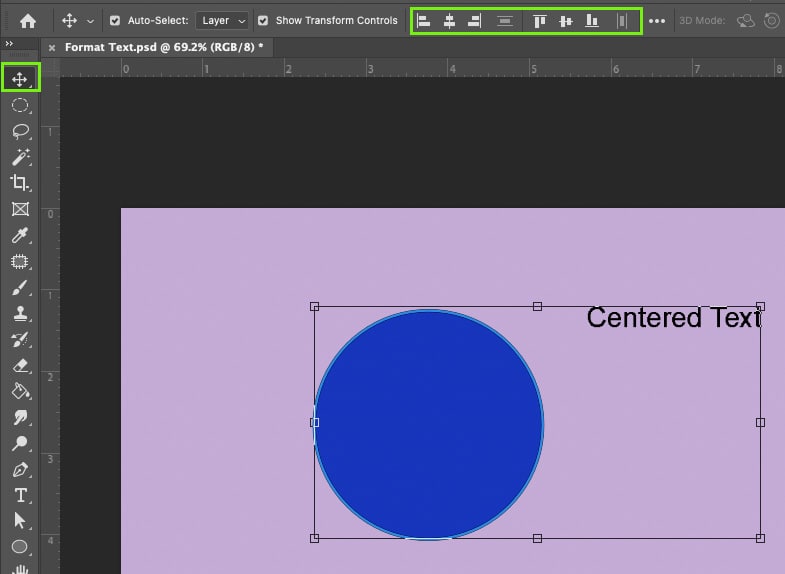Select the Elliptical Marquee tool
The width and height of the screenshot is (785, 574).
[19, 105]
